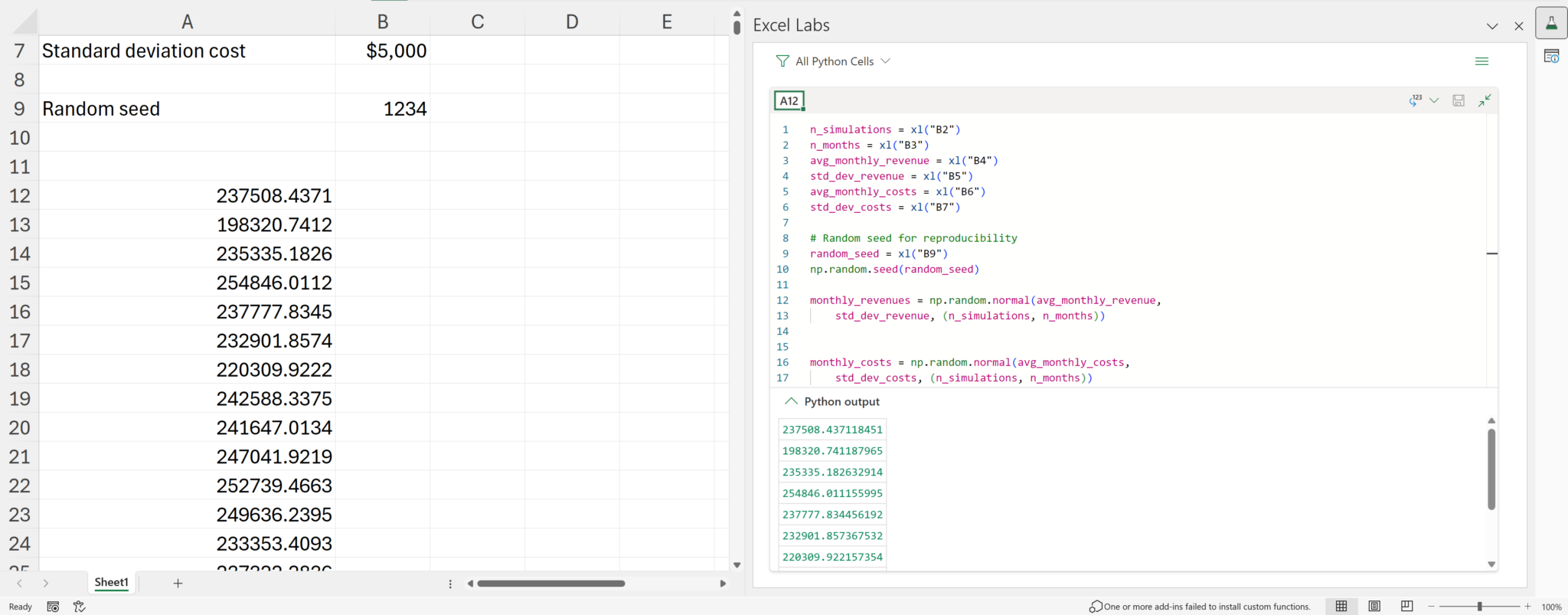Open the Excel Labs hamburger menu

coord(1481,61)
